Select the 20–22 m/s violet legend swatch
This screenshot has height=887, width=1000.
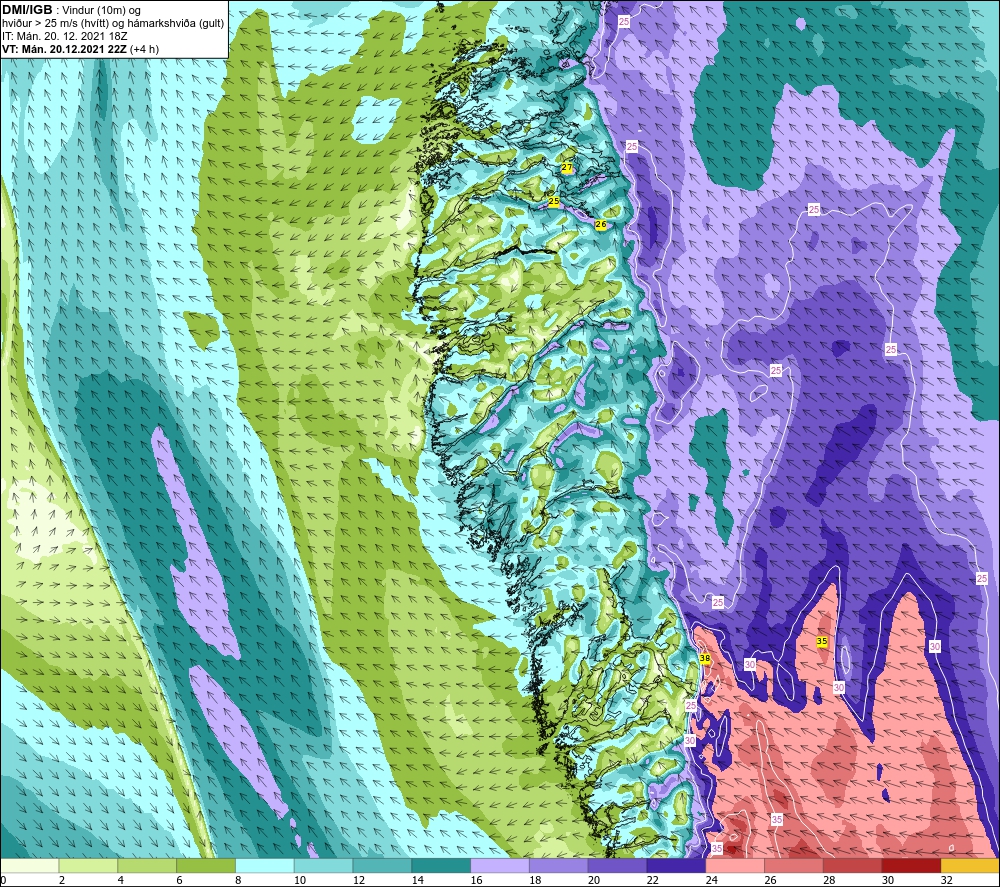[617, 865]
